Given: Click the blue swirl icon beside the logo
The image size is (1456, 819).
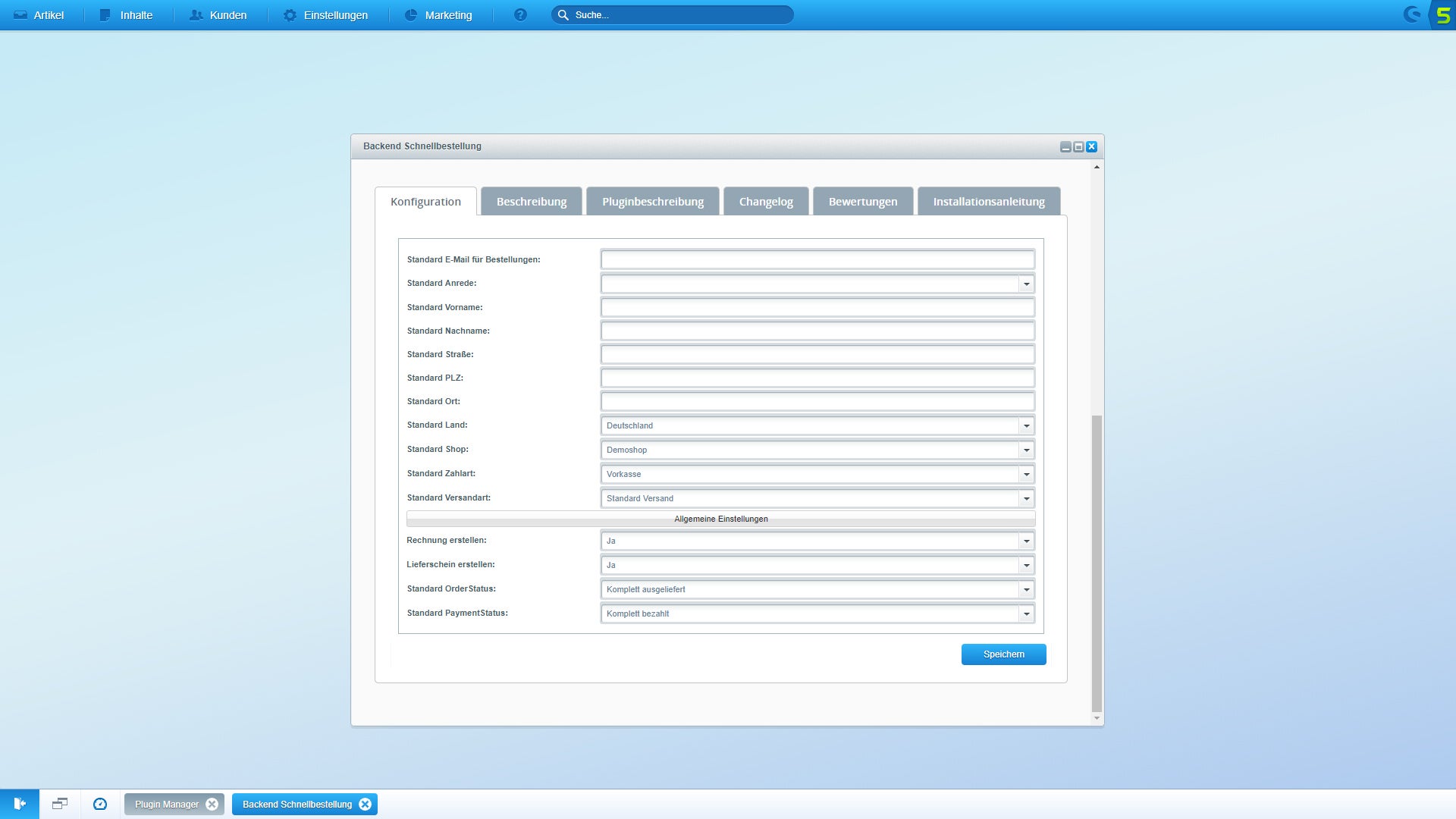Looking at the screenshot, I should 1412,14.
